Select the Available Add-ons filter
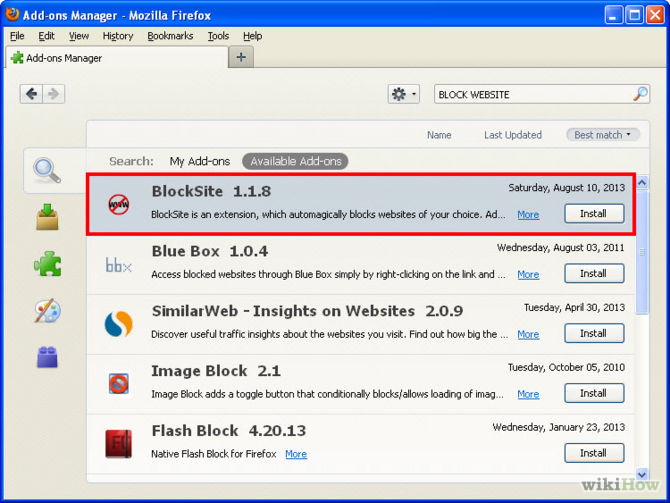This screenshot has width=670, height=503. click(295, 161)
